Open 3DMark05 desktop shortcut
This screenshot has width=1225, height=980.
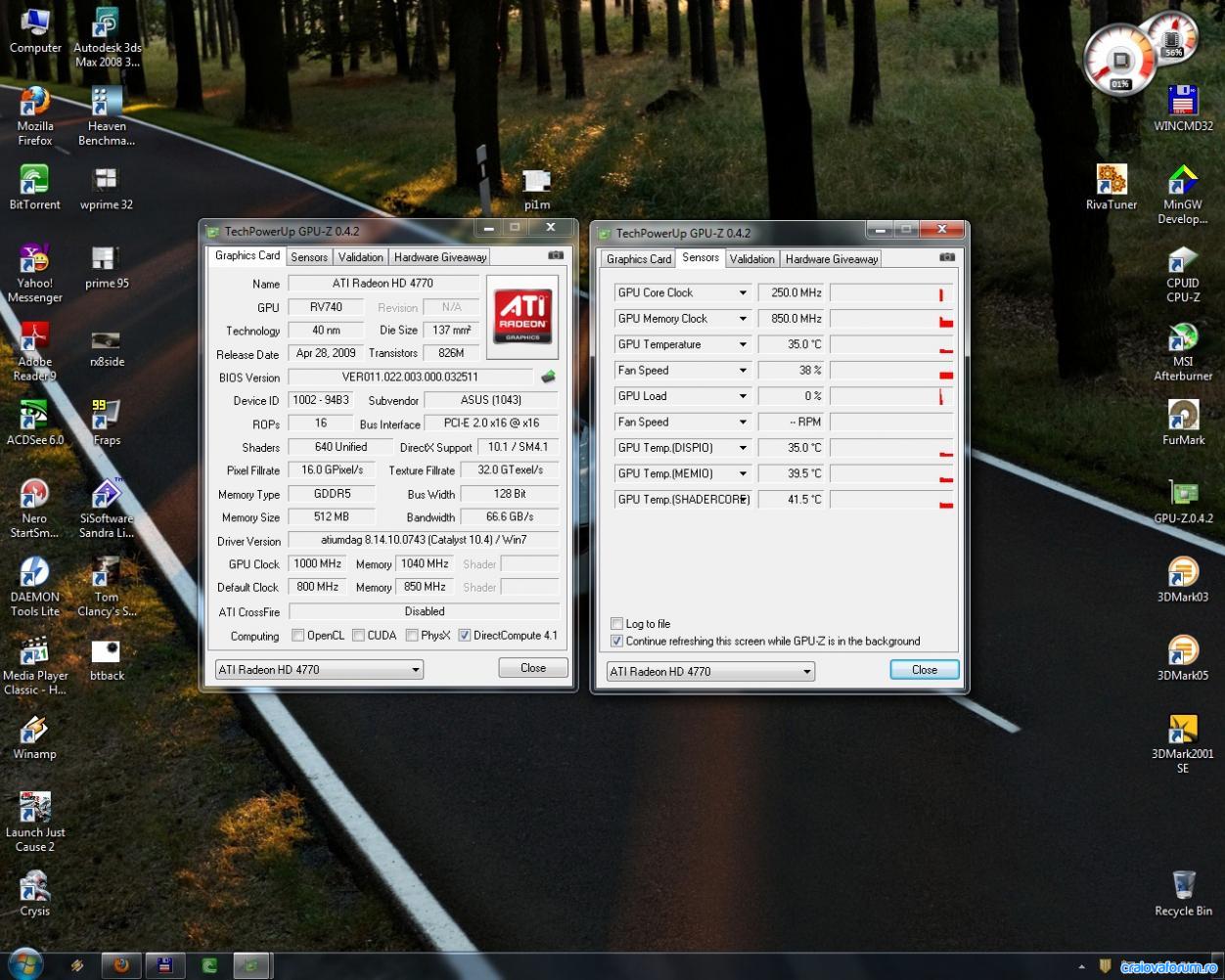coord(1183,657)
